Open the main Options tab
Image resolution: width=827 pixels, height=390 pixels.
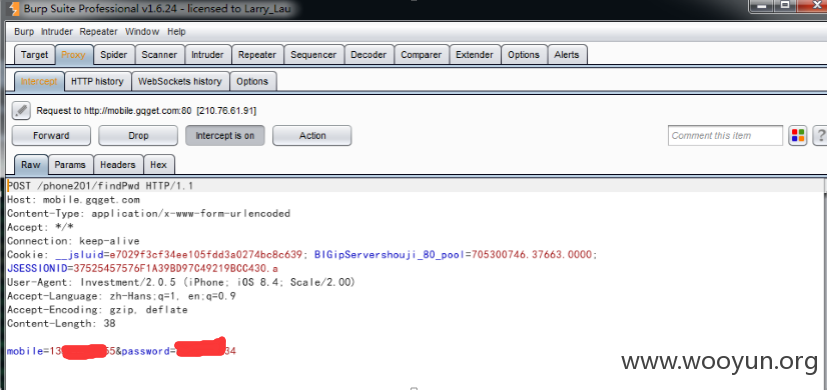tap(524, 55)
